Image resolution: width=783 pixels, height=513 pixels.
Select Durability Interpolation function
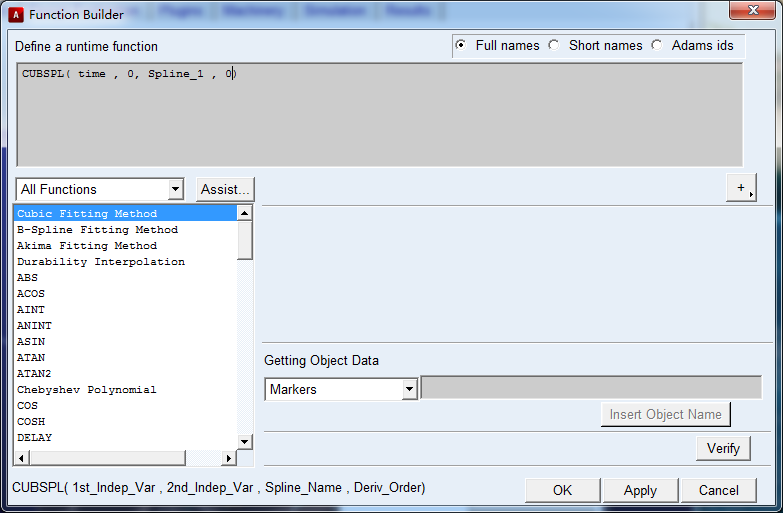(x=125, y=262)
